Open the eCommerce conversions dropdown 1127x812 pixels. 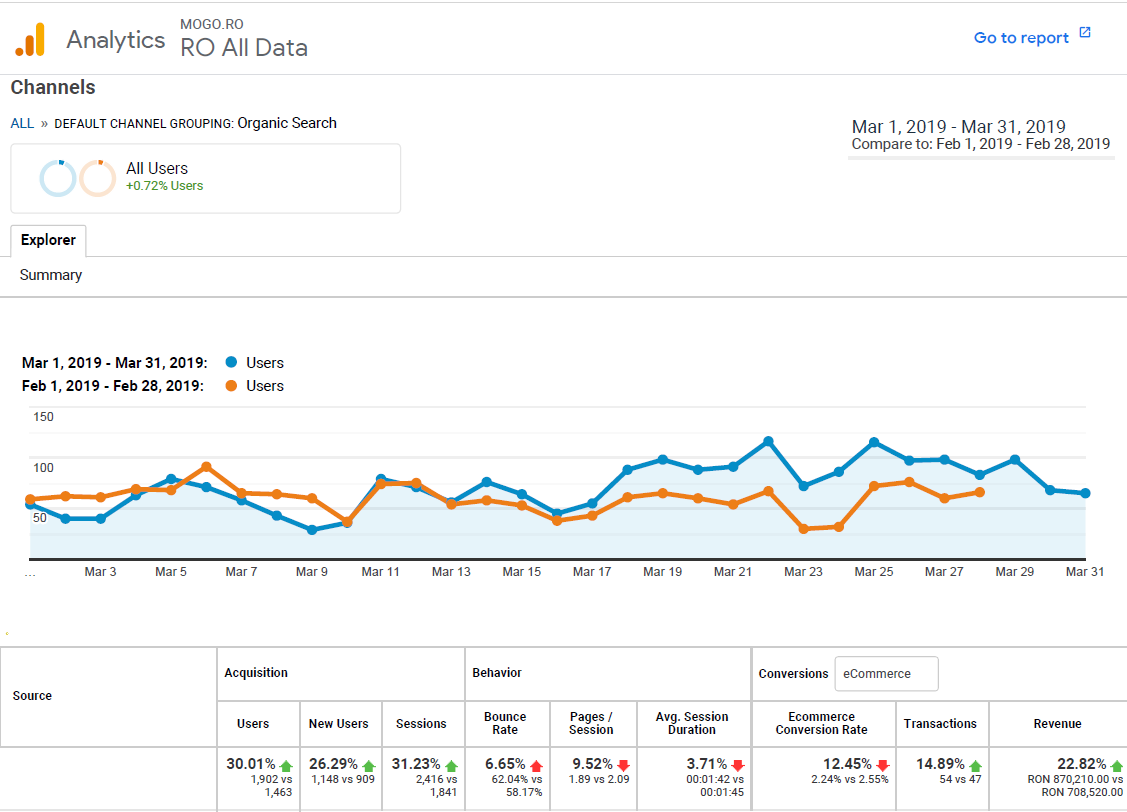point(886,673)
